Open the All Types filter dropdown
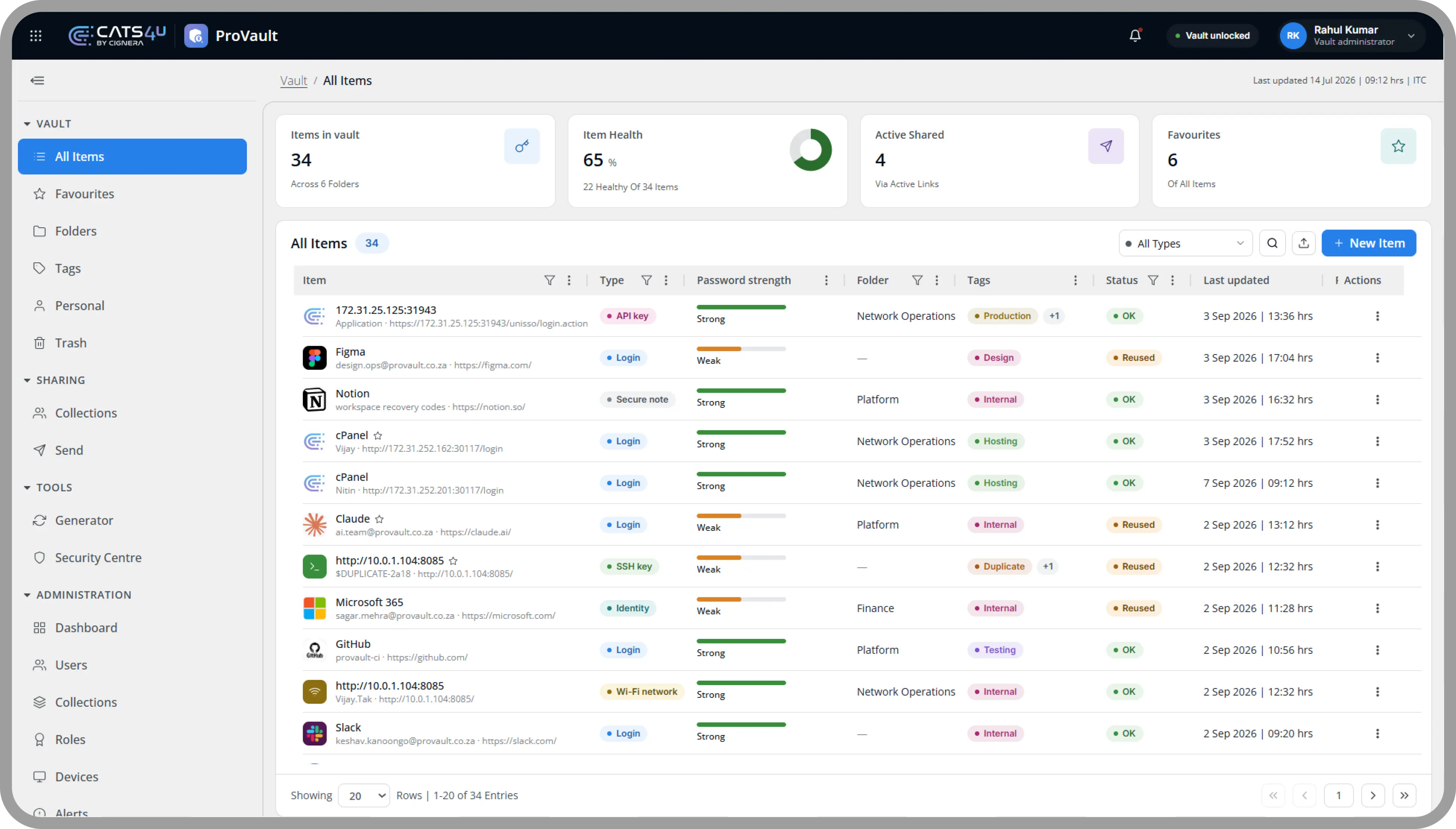The width and height of the screenshot is (1456, 829). pos(1185,244)
